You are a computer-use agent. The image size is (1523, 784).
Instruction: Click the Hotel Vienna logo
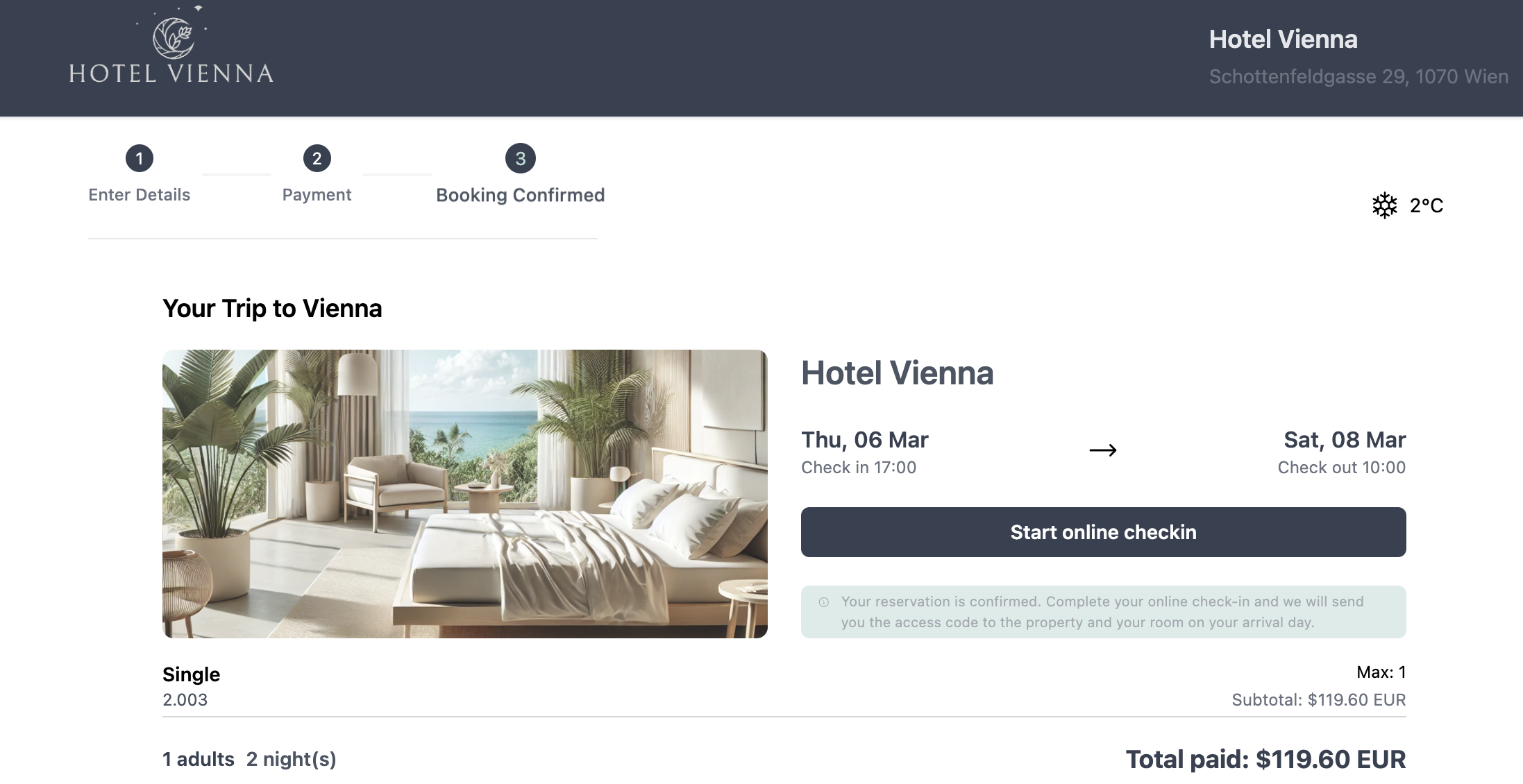point(171,45)
